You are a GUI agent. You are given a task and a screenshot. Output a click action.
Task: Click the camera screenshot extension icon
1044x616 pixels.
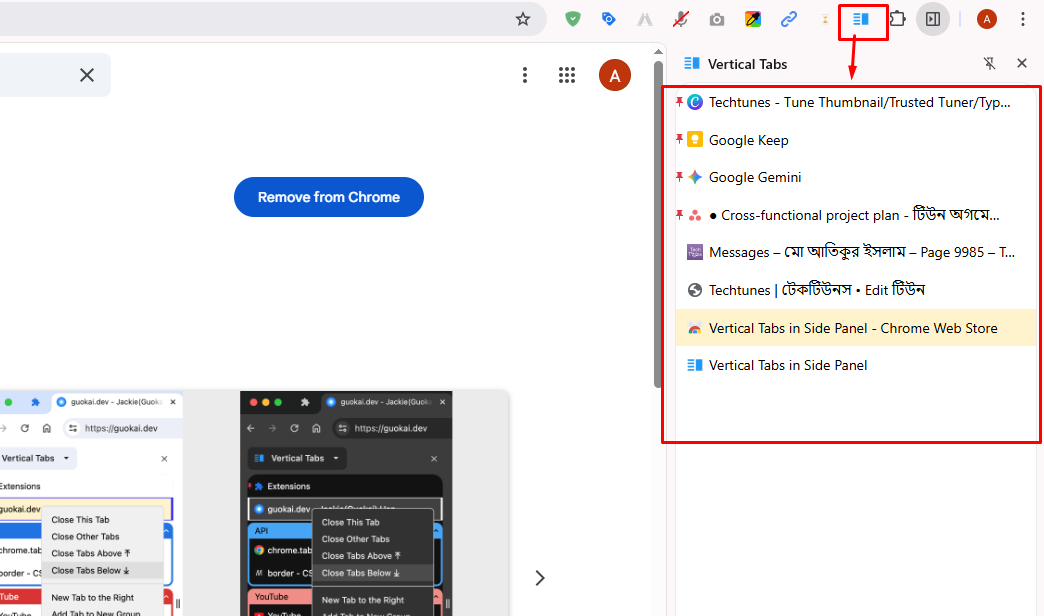tap(717, 18)
